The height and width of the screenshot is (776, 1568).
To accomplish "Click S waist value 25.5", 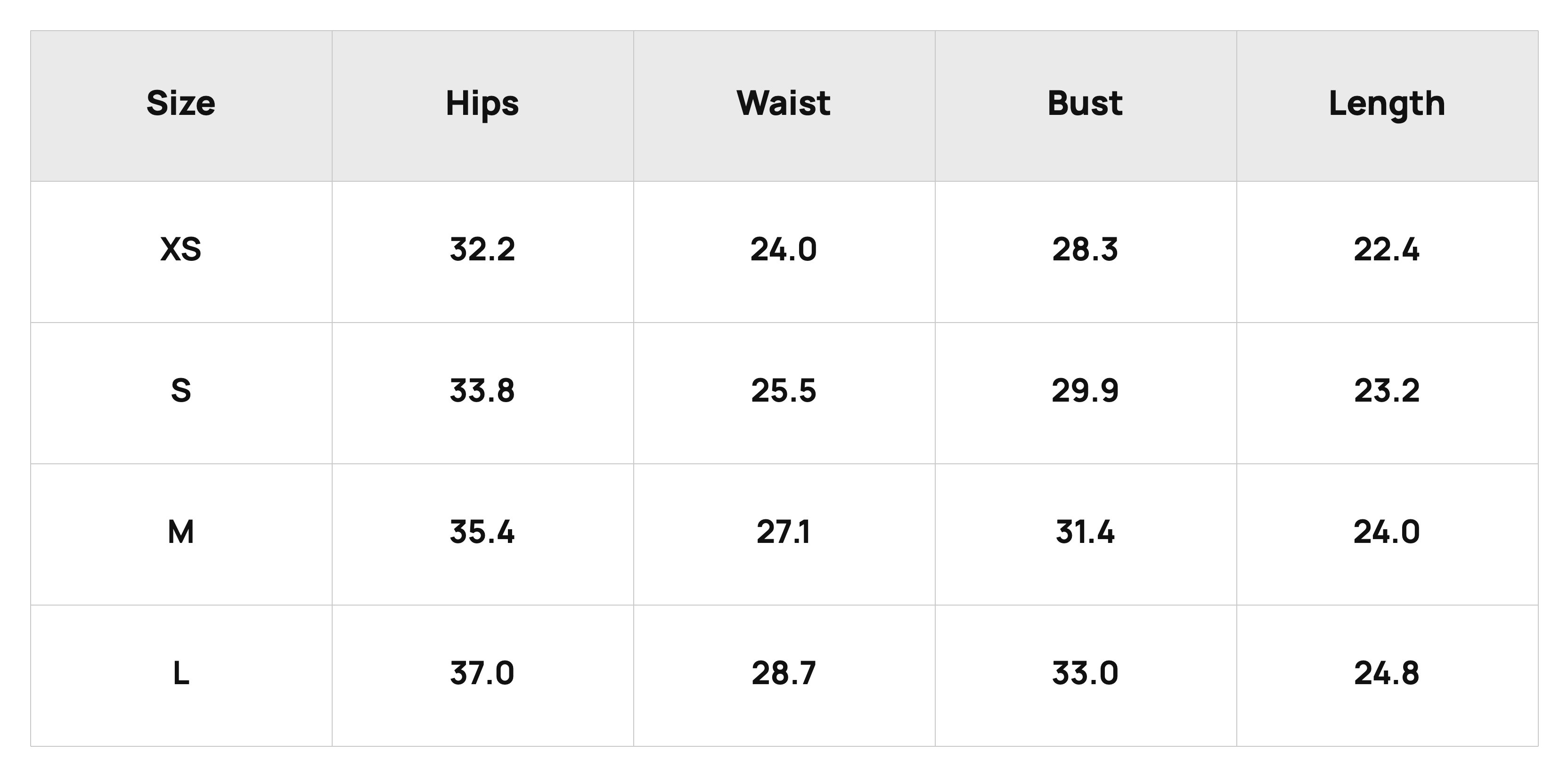I will coord(784,390).
